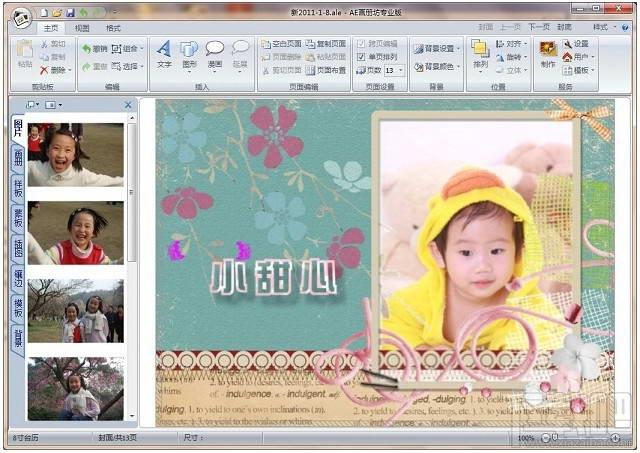Viewport: 640px width, 453px height.
Task: Open the 漫画 speech bubble tool
Action: (215, 54)
